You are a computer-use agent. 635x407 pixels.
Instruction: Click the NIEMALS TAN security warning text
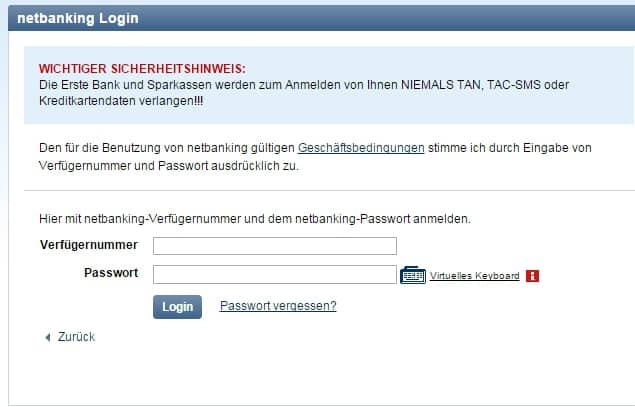pos(304,85)
